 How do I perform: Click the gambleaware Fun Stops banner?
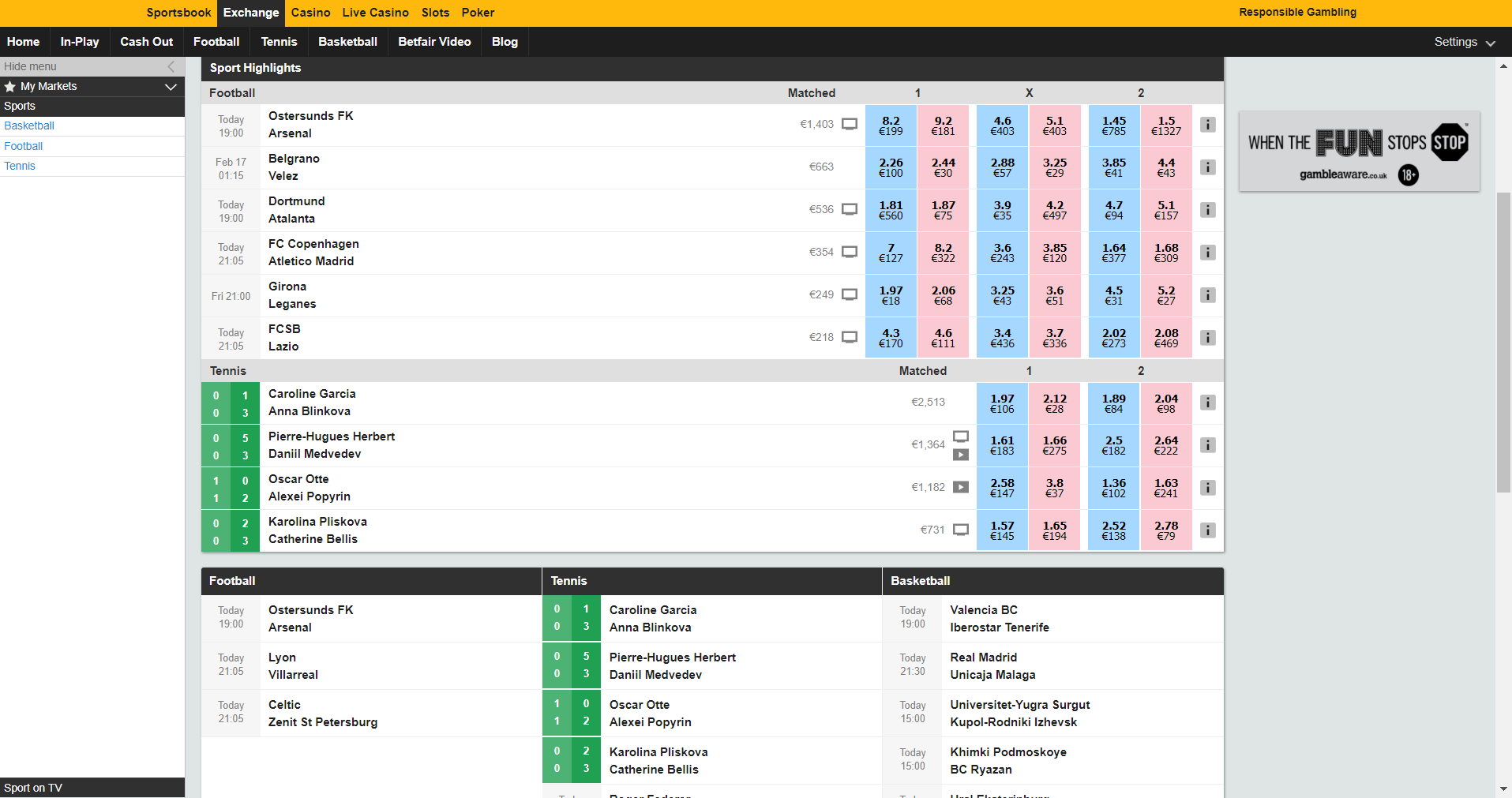coord(1359,152)
